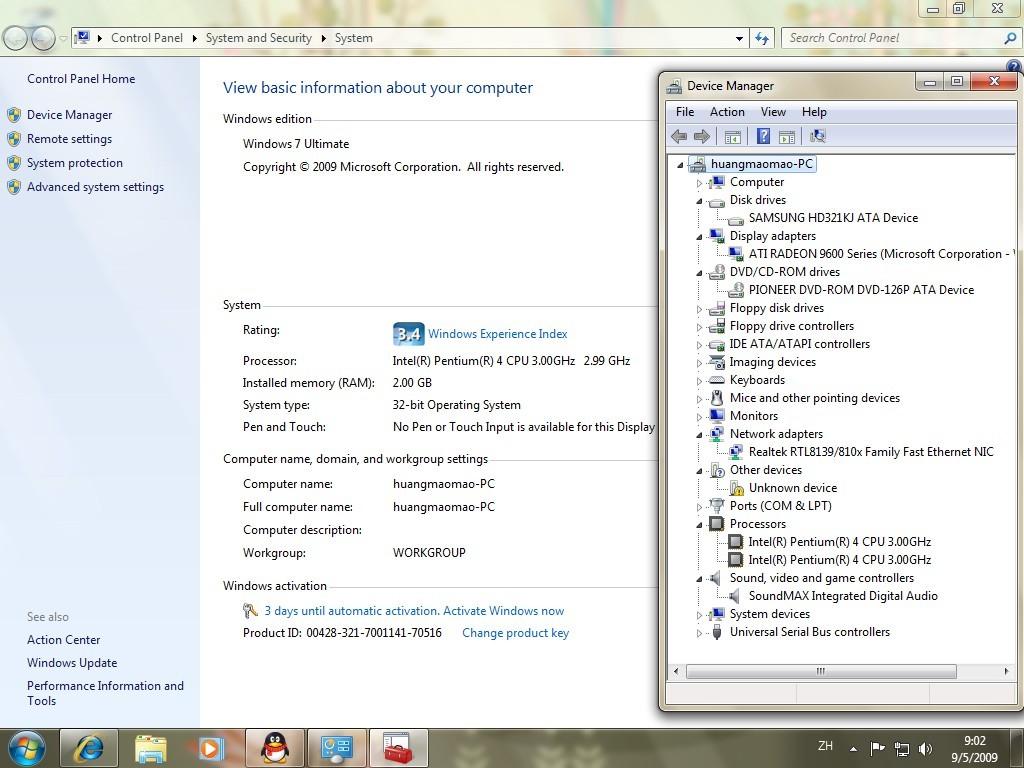The width and height of the screenshot is (1024, 768).
Task: Collapse the Processors tree node
Action: pos(699,524)
